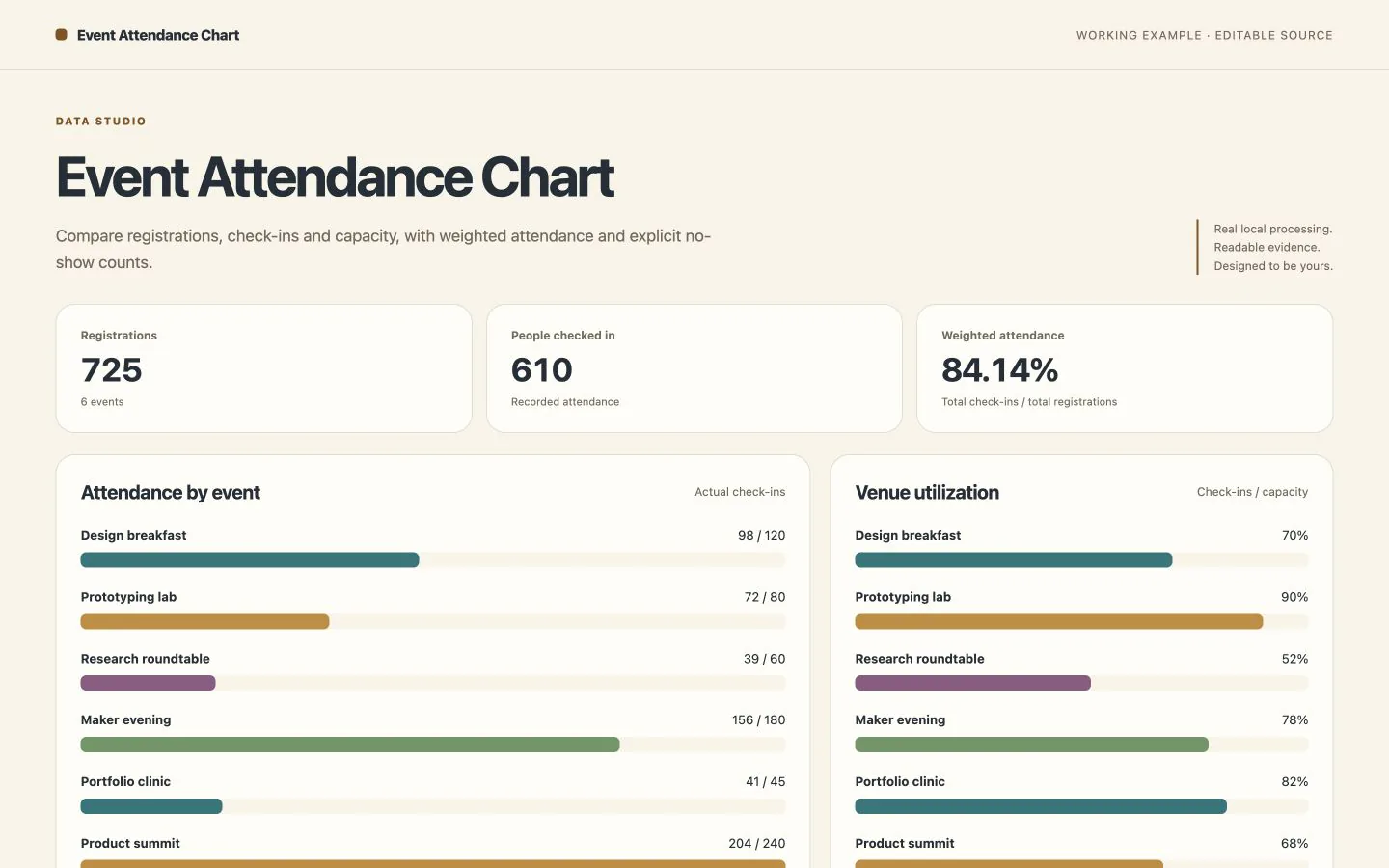
Task: Click the Prototyping lab attendance bar
Action: (x=205, y=622)
